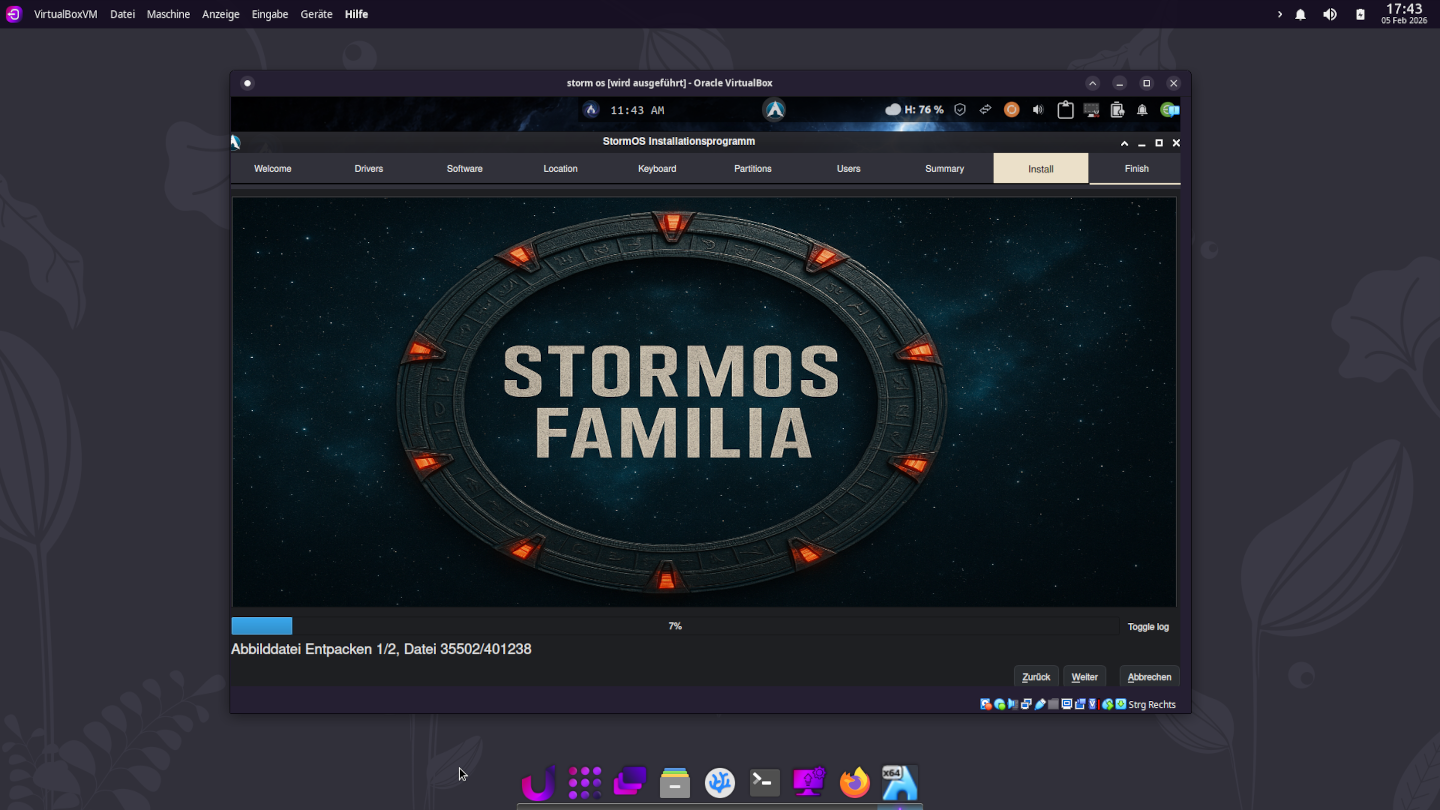This screenshot has height=810, width=1440.
Task: Click the StormOS Familia slideshow image
Action: coord(704,402)
